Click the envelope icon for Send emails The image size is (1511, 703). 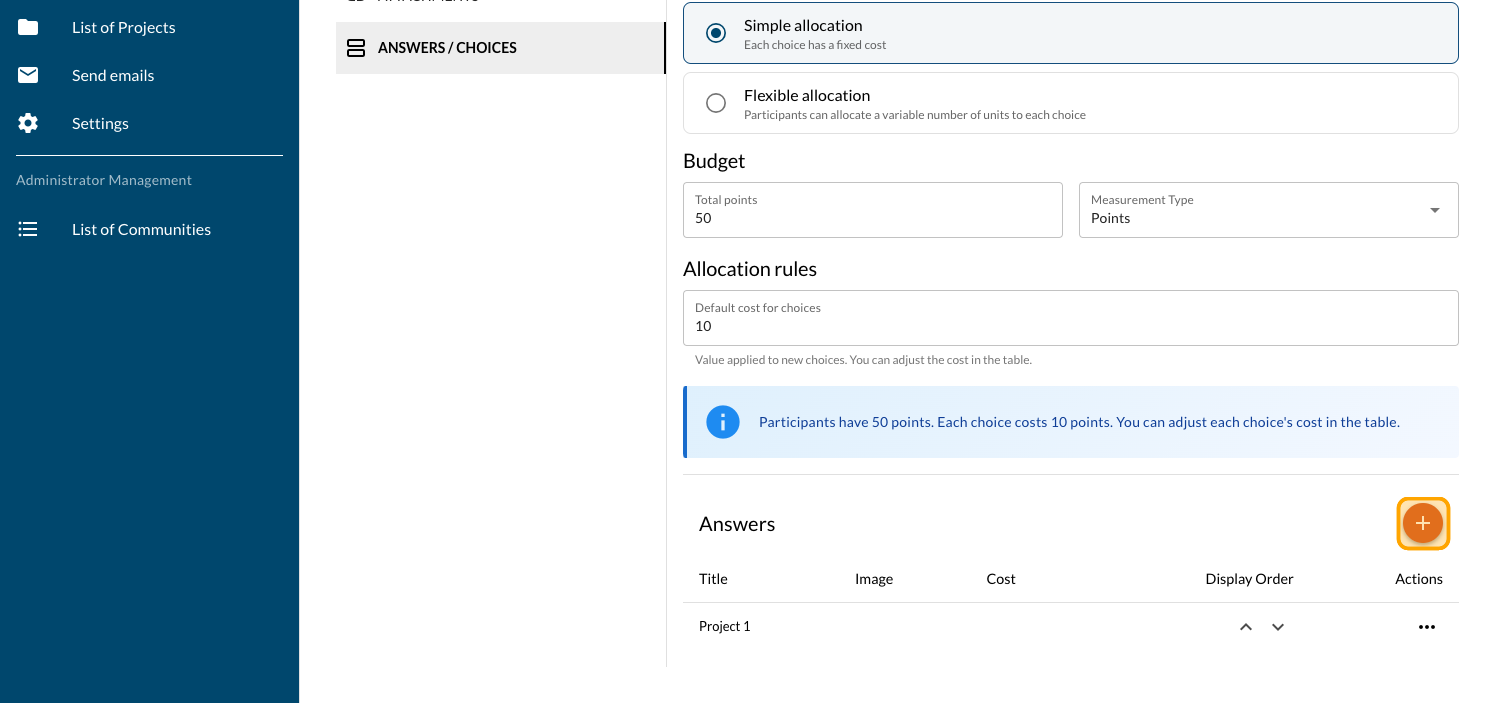click(x=28, y=75)
